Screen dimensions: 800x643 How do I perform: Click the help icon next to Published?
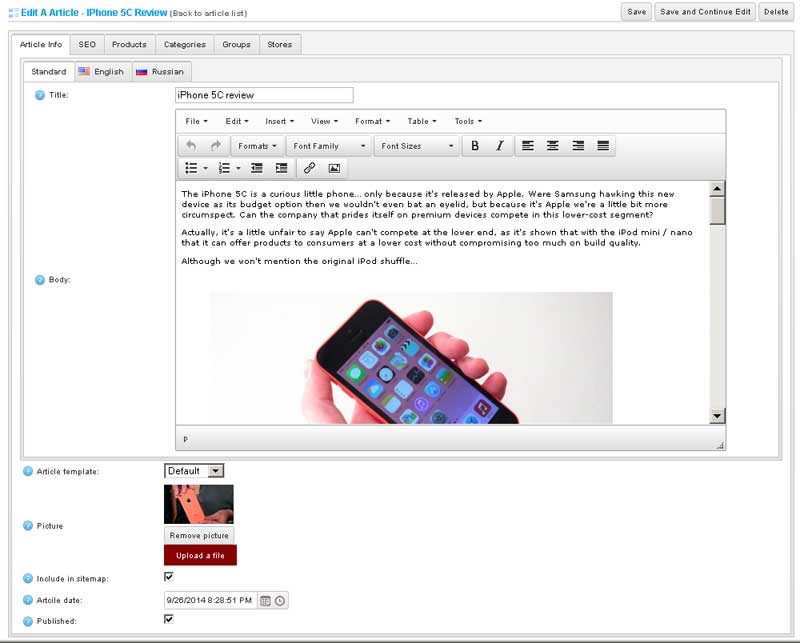pyautogui.click(x=28, y=621)
